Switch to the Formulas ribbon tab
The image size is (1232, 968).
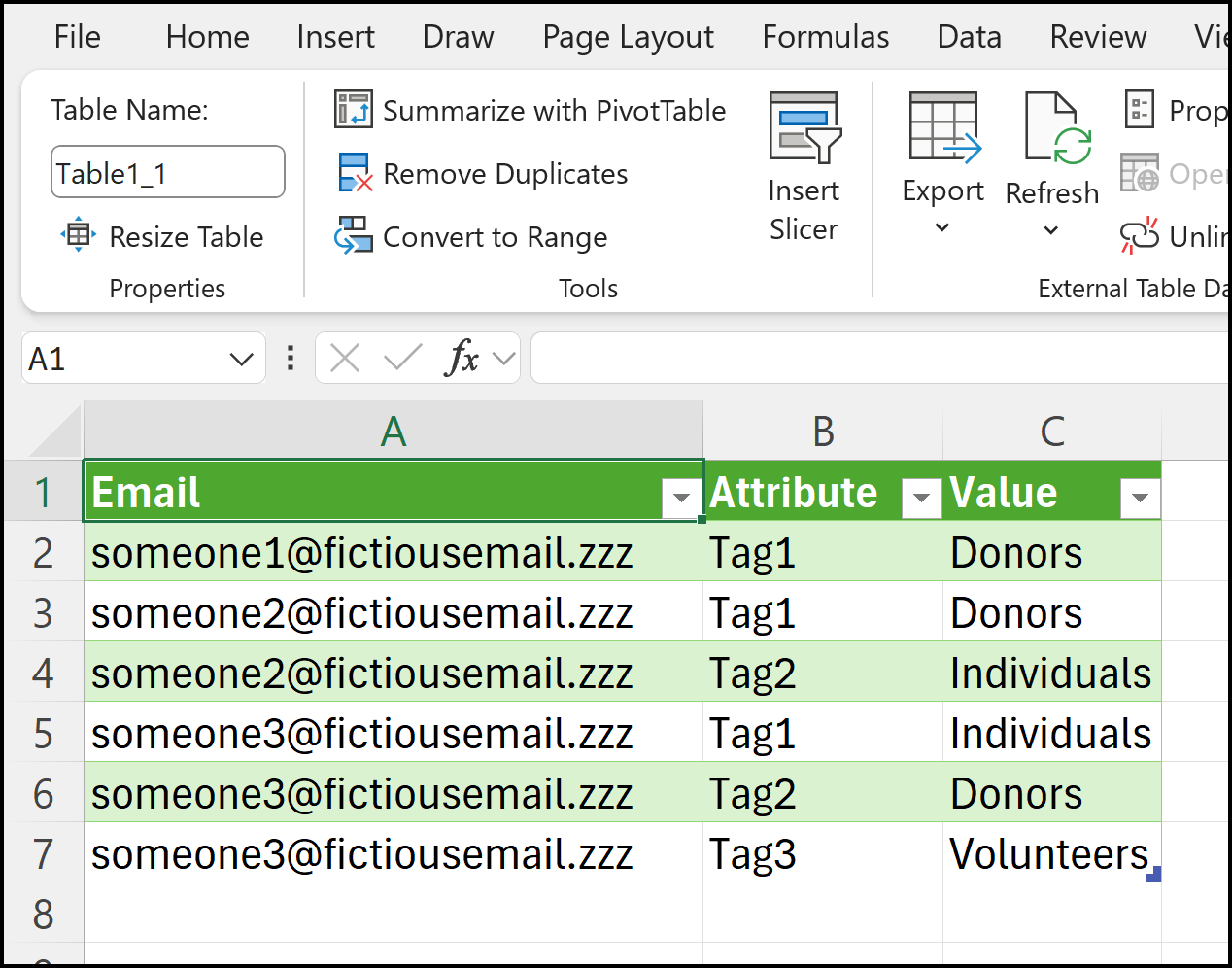(825, 37)
